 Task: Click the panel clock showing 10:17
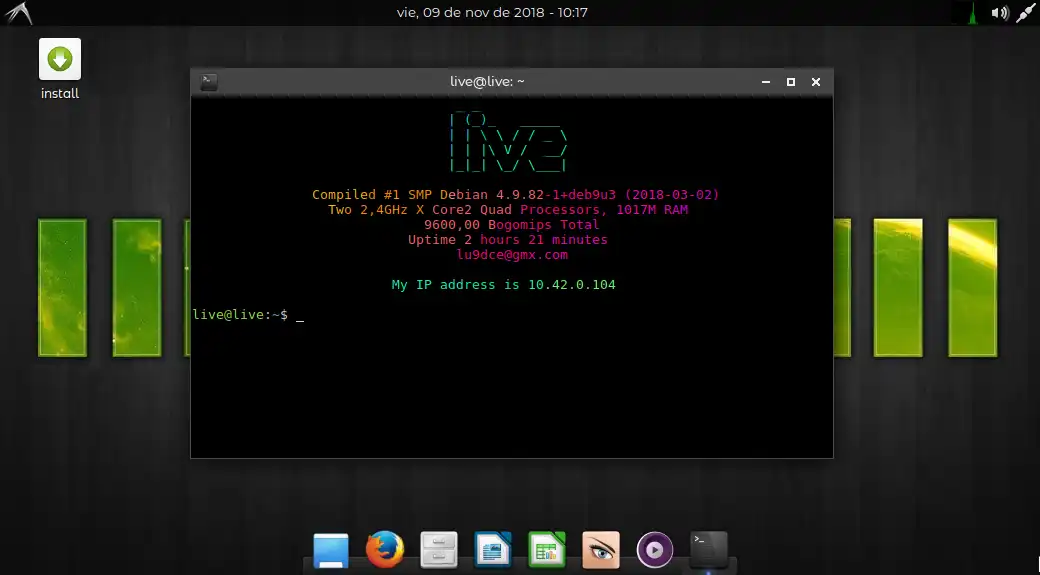[492, 13]
